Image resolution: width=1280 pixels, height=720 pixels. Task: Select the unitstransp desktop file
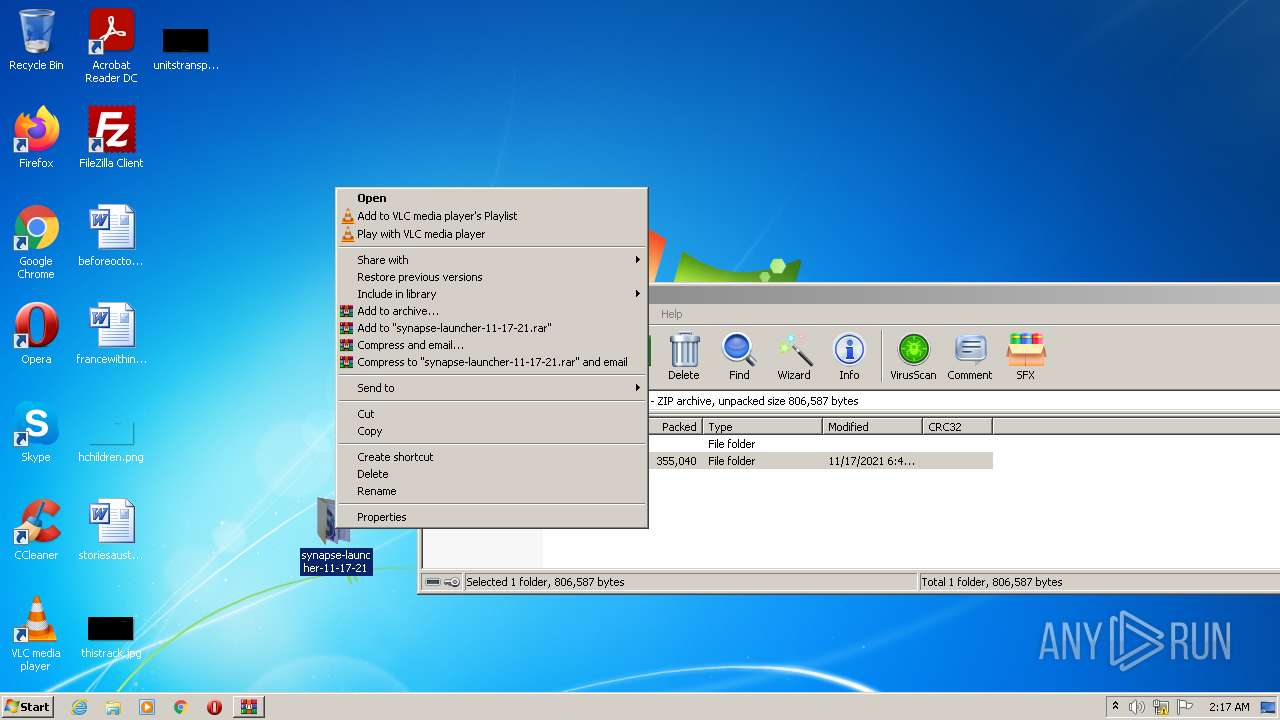[186, 48]
